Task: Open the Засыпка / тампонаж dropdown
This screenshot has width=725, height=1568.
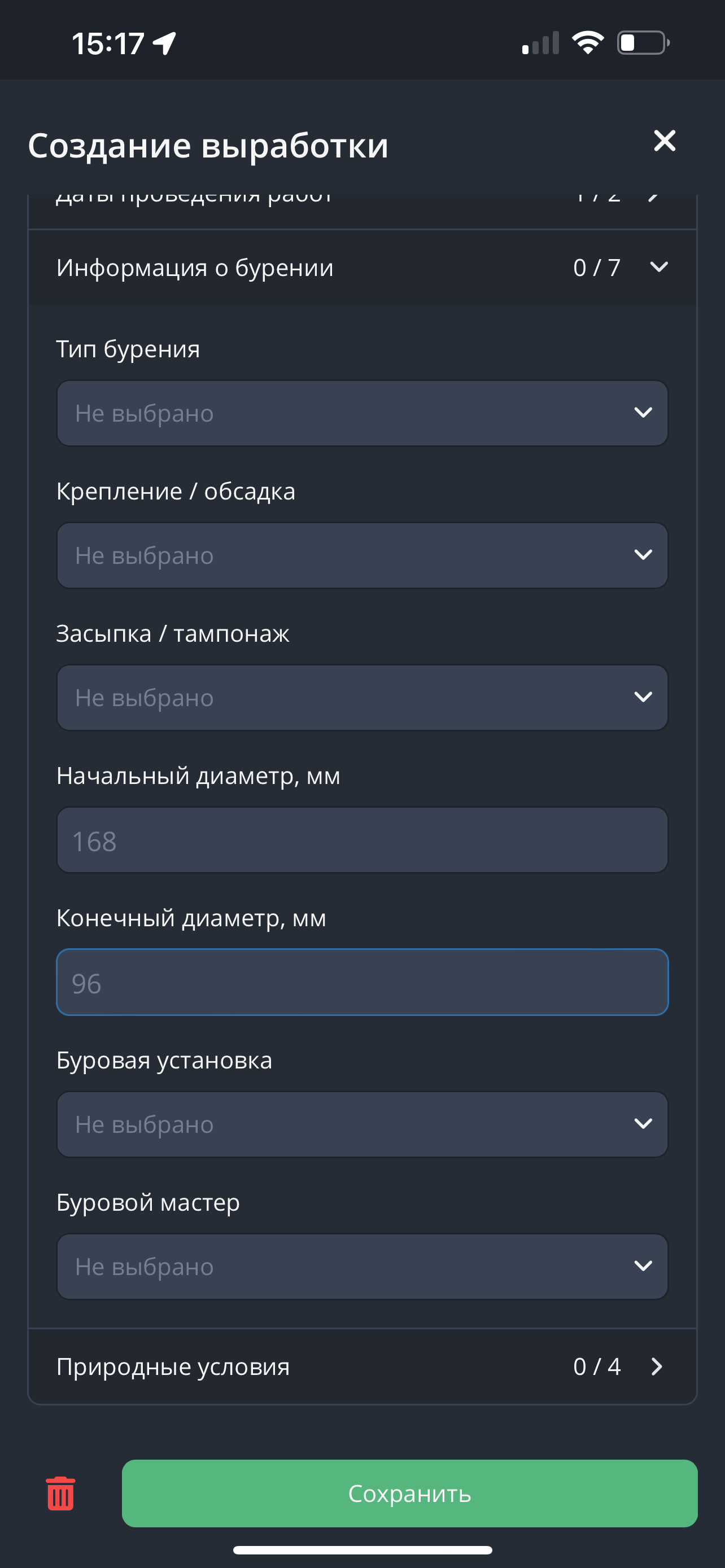Action: click(362, 698)
